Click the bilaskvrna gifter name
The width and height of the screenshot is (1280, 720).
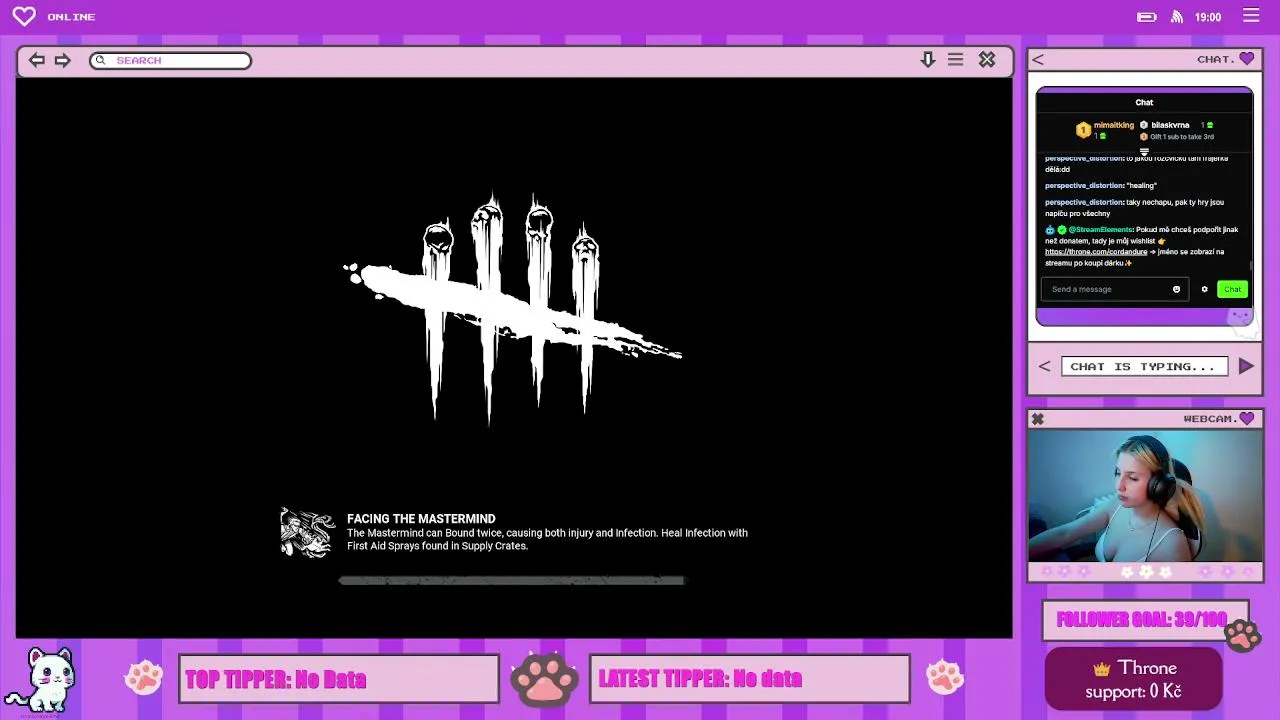point(1170,125)
